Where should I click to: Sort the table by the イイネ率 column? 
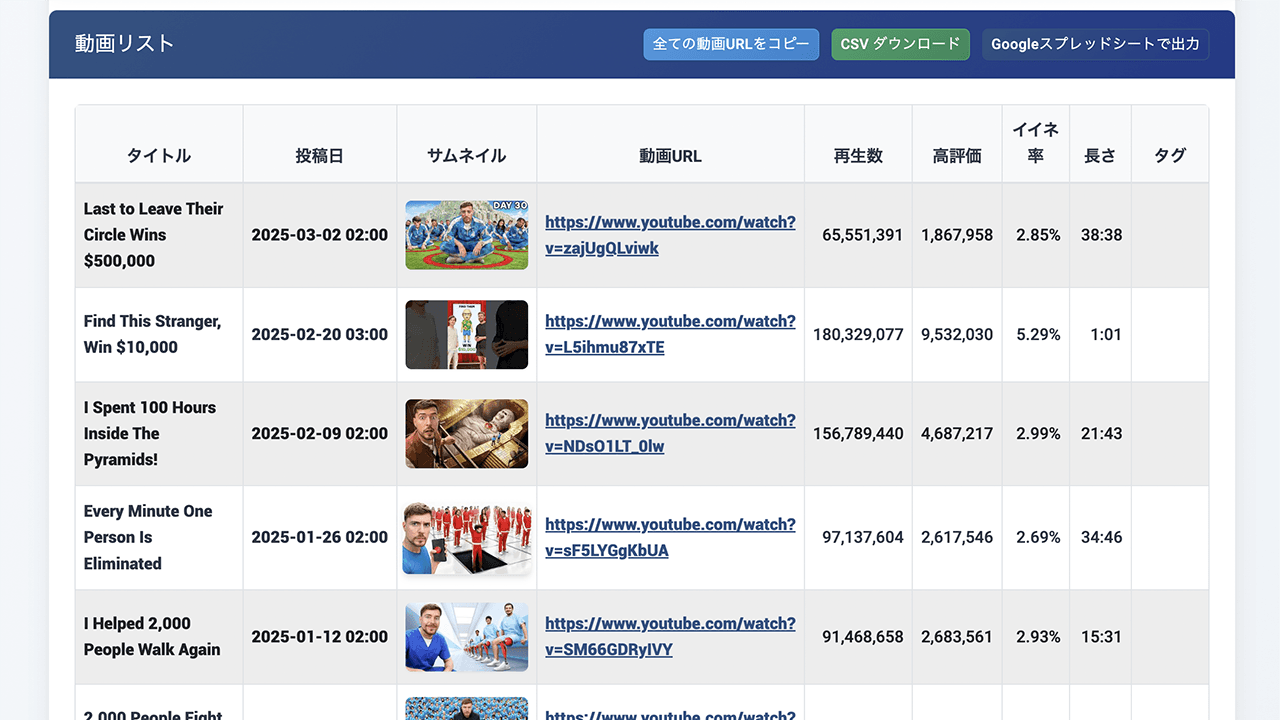pos(1036,143)
